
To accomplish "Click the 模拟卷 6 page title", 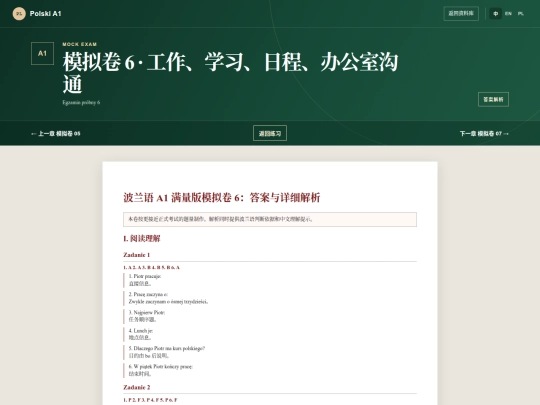I will tap(230, 73).
